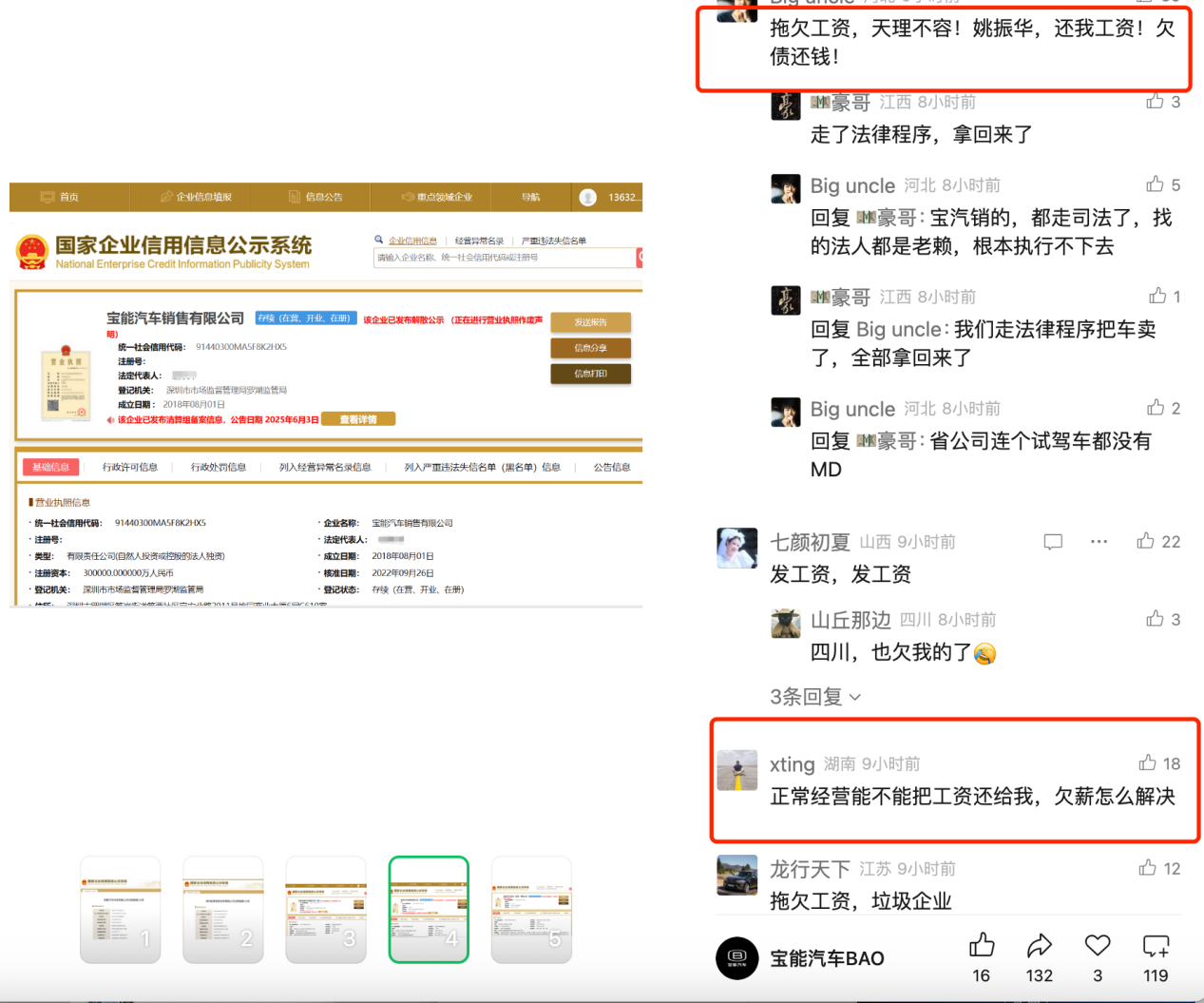Like xting's comment about 欠薪
Screen dimensions: 1204x1003
pos(1148,762)
